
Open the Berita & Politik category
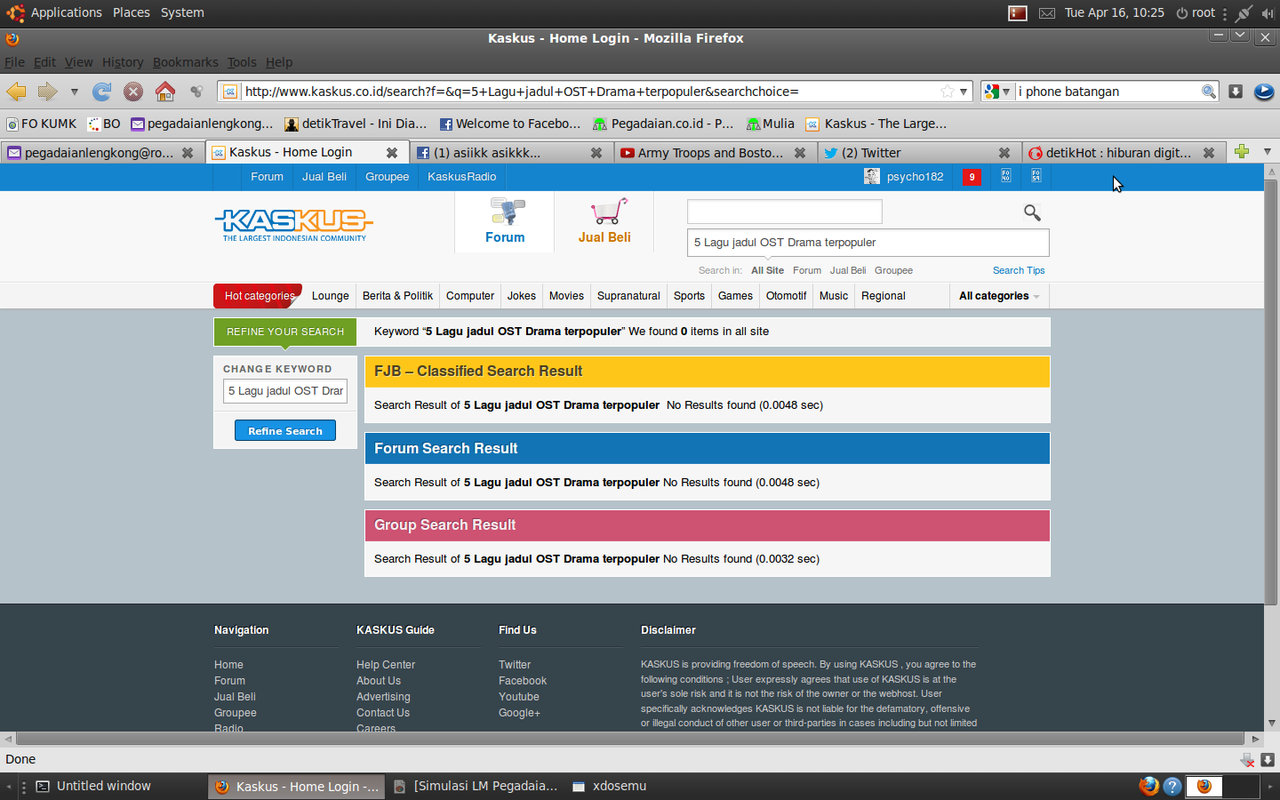[x=398, y=296]
